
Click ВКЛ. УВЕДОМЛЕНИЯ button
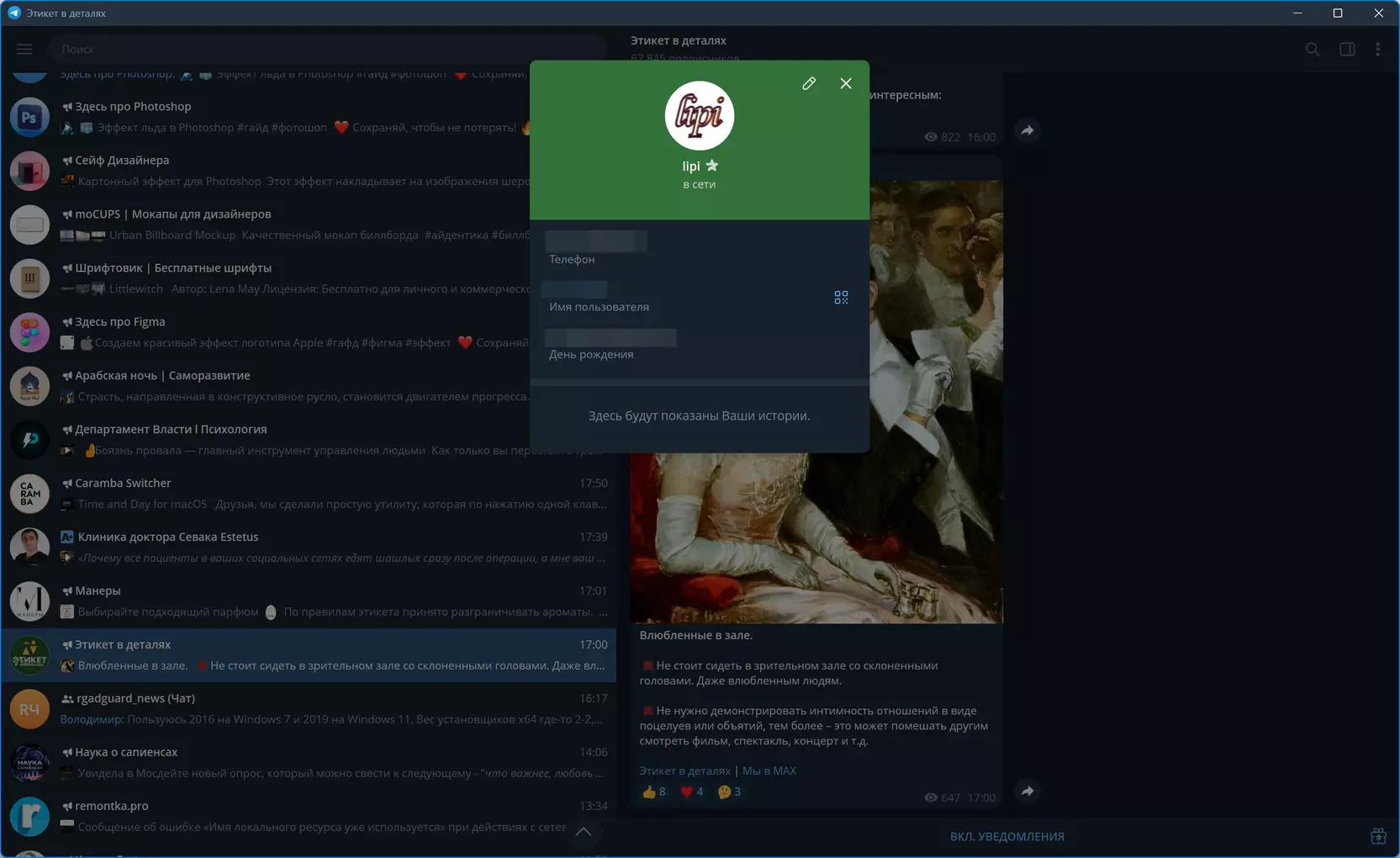click(1007, 836)
